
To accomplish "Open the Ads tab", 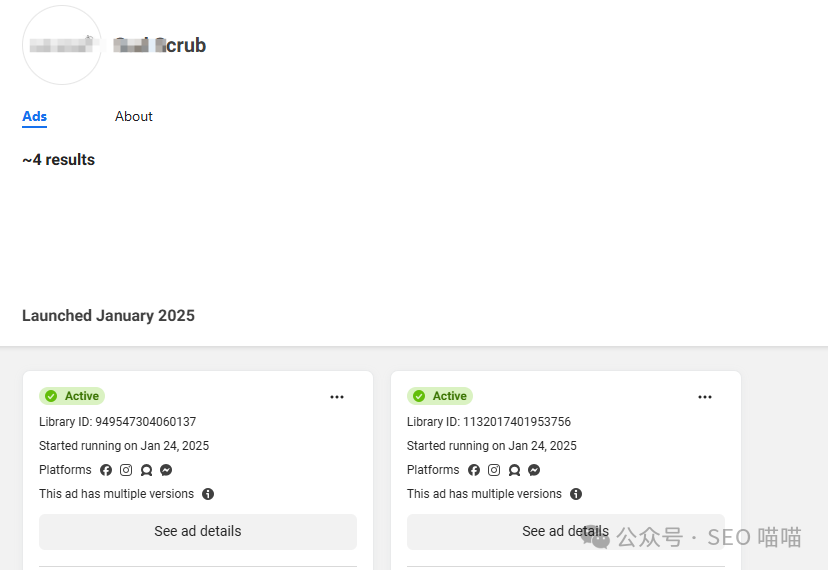I will tap(34, 116).
